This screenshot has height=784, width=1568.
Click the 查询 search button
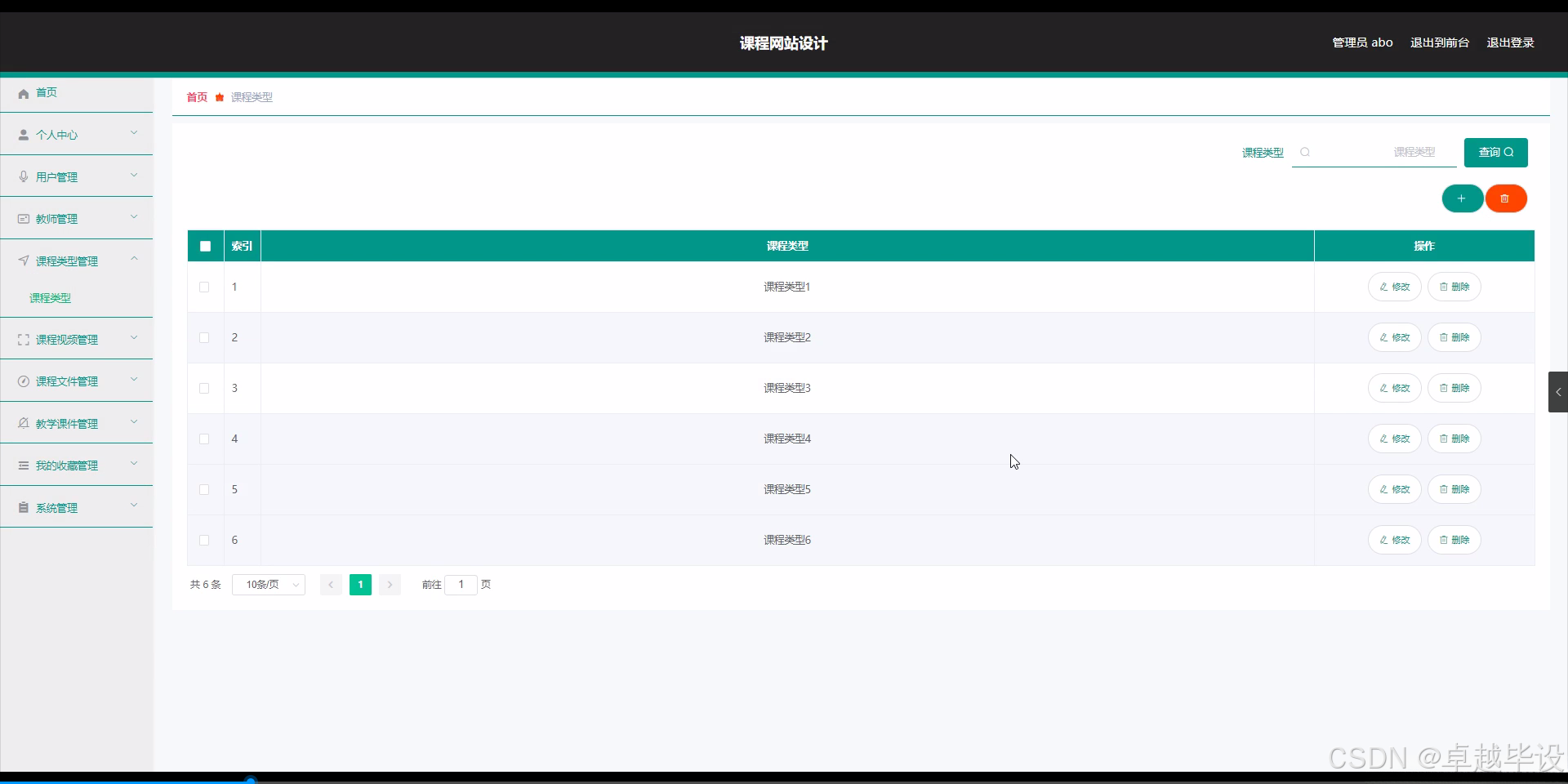(1495, 153)
